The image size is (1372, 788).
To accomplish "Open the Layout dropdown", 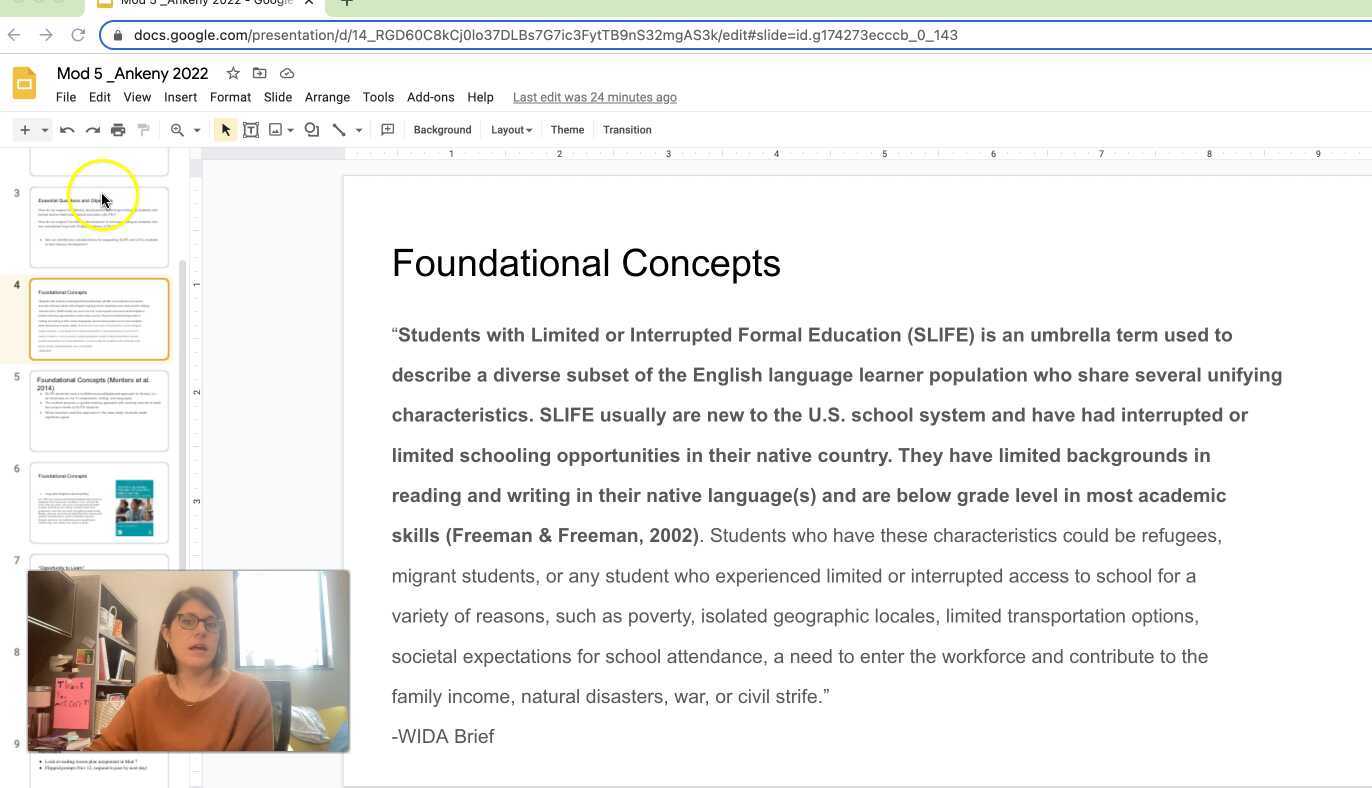I will click(511, 130).
